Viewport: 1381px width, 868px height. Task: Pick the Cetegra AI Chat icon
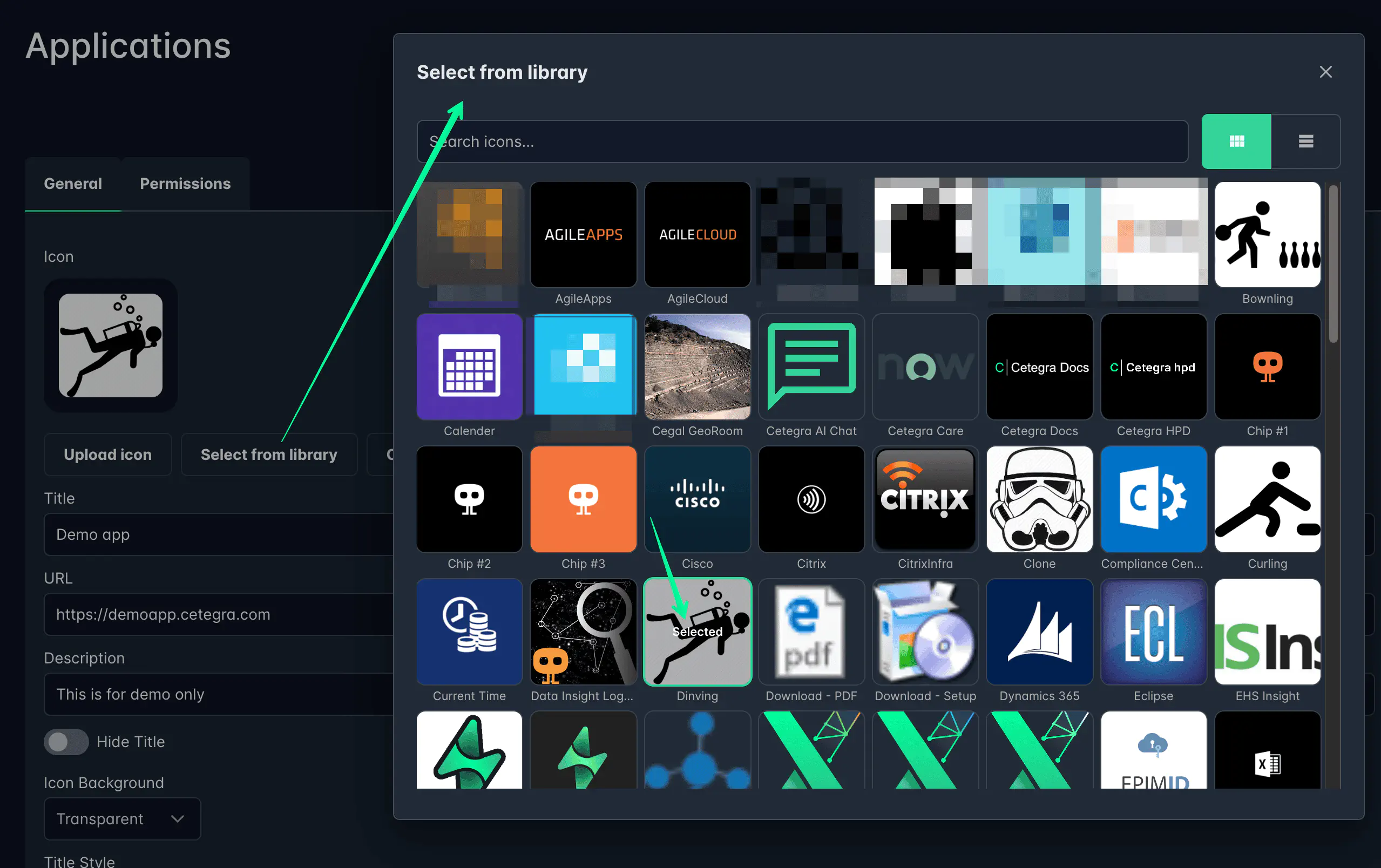coord(811,367)
